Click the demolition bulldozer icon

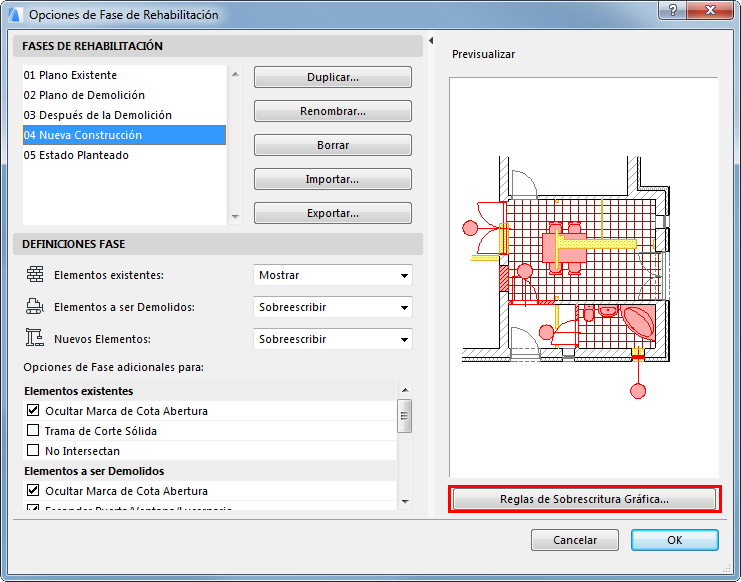coord(35,307)
